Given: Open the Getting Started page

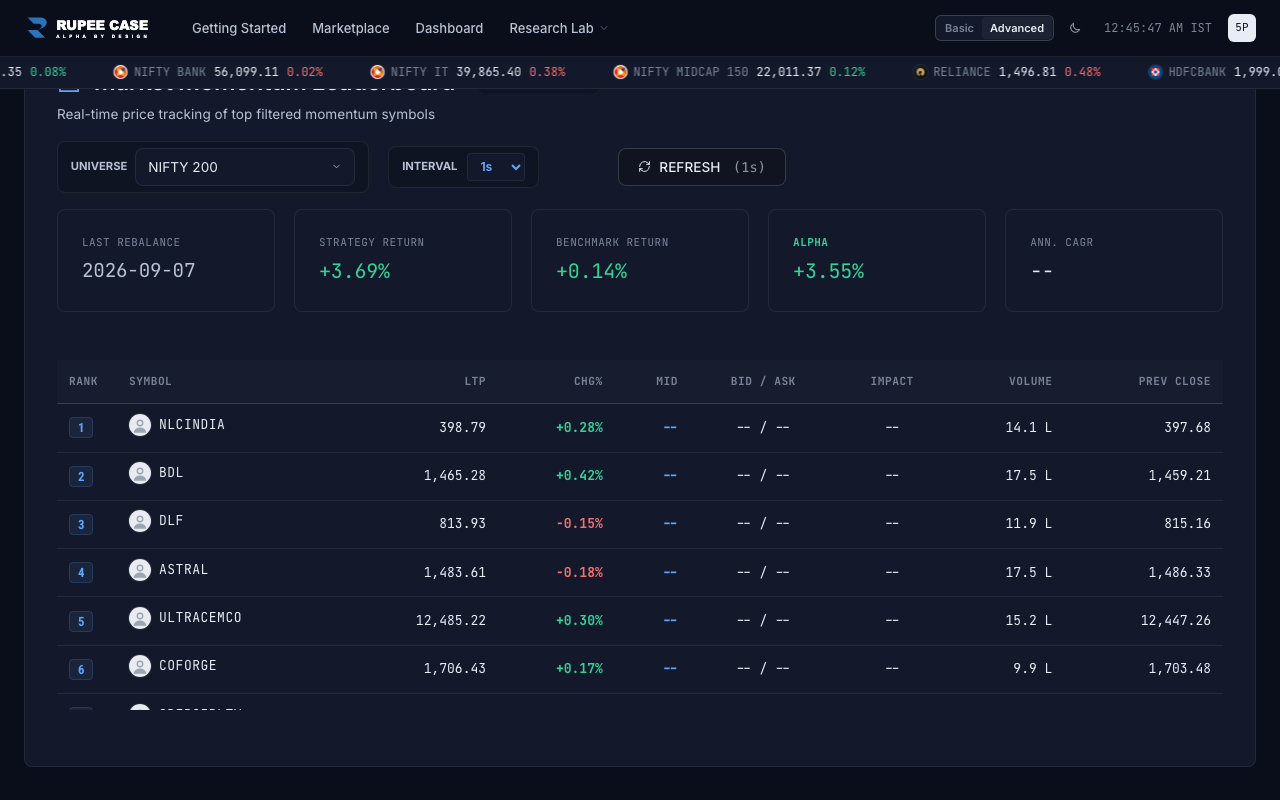Looking at the screenshot, I should tap(239, 28).
